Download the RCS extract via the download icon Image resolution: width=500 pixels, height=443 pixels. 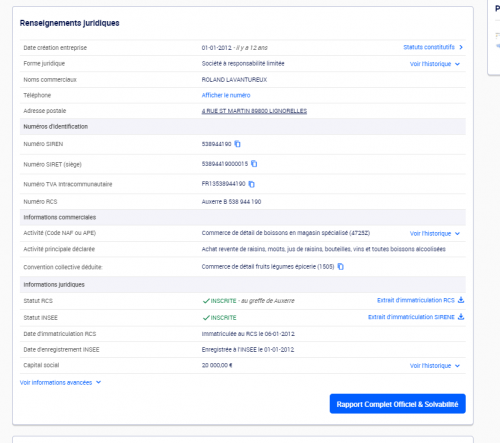click(461, 300)
